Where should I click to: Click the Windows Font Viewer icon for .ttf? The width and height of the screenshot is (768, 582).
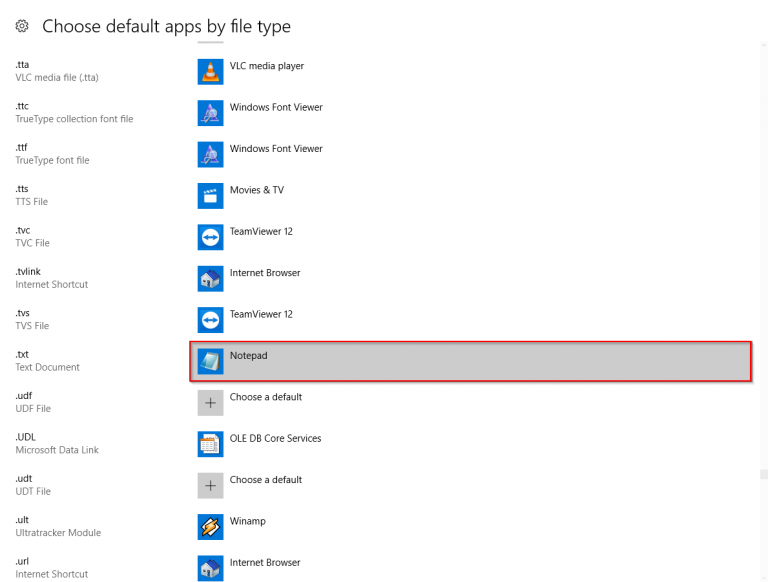coord(210,154)
